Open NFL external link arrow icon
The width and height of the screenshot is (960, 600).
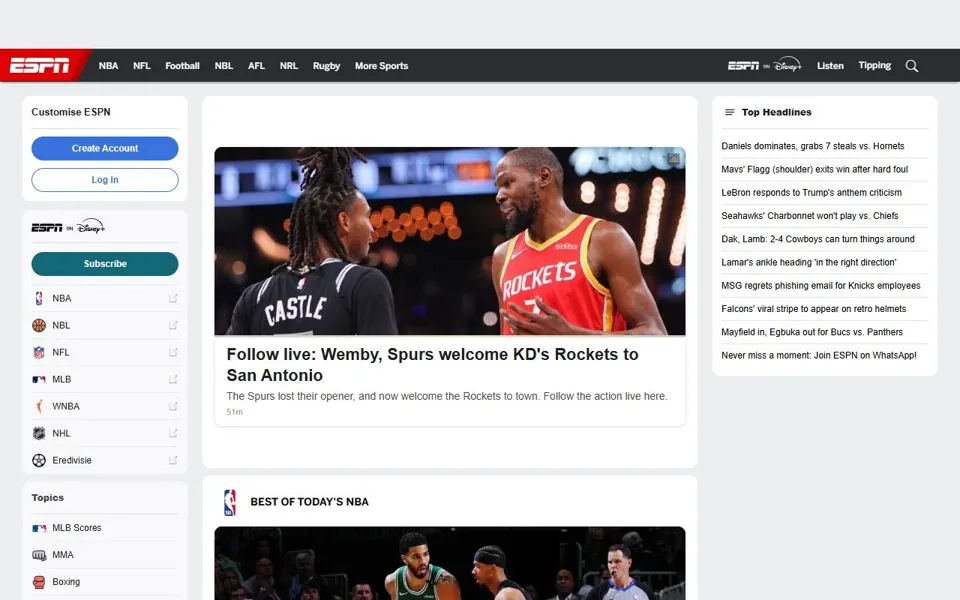tap(173, 352)
